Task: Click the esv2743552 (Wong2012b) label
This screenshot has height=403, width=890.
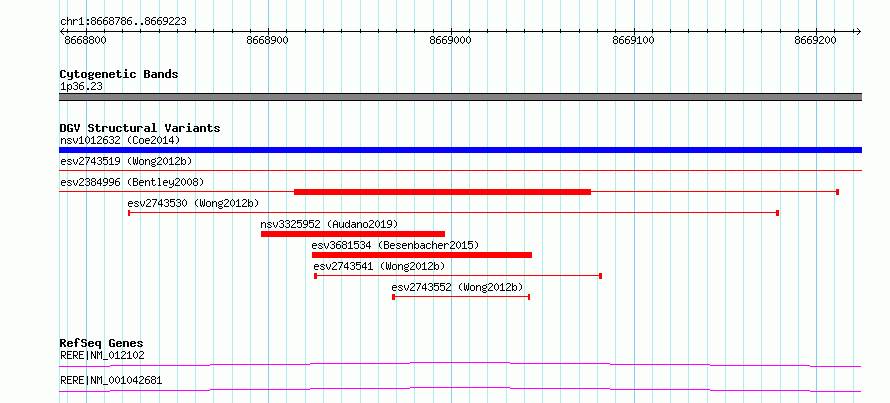Action: coord(457,287)
